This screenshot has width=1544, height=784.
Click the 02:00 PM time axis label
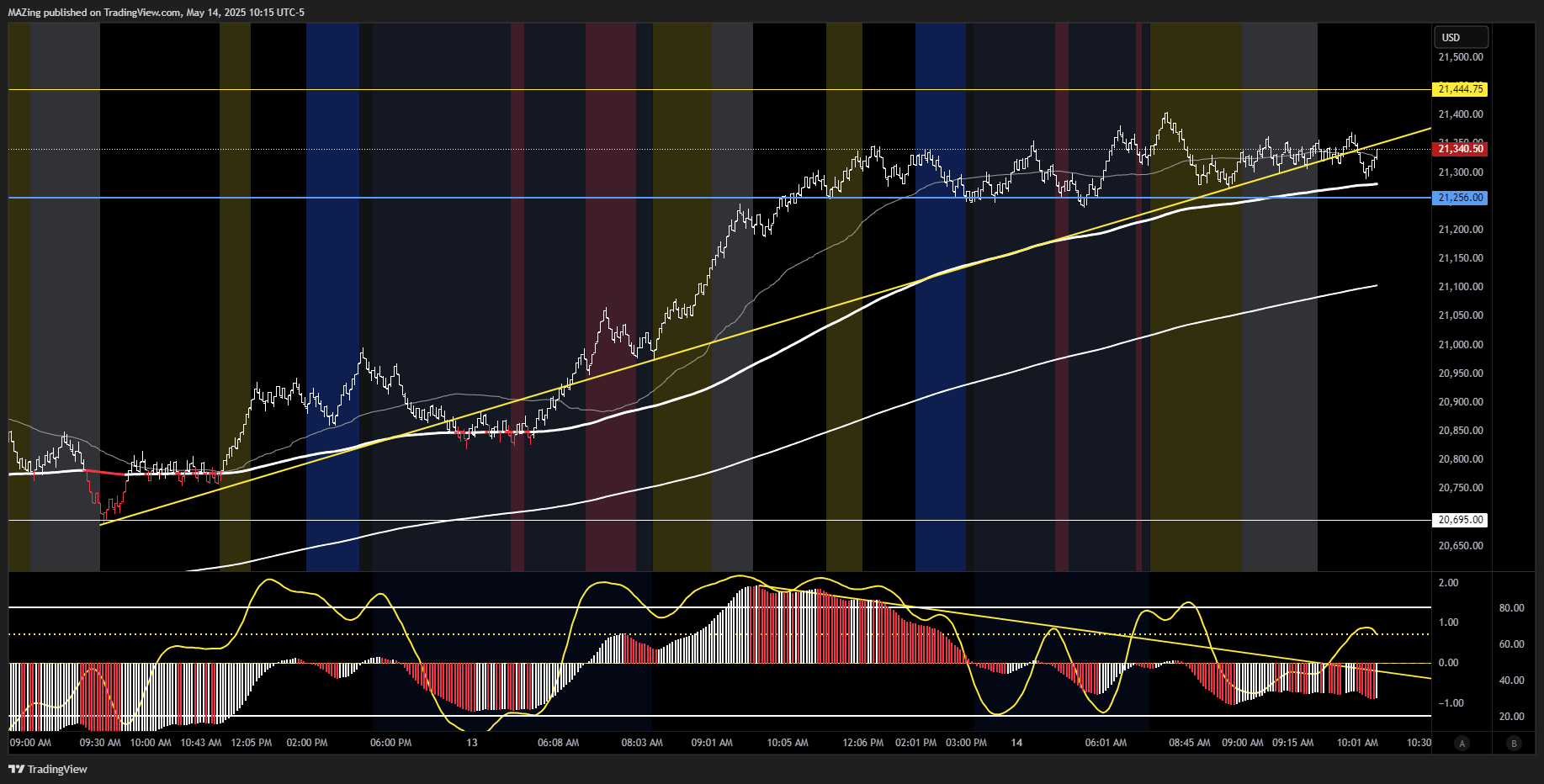coord(307,743)
